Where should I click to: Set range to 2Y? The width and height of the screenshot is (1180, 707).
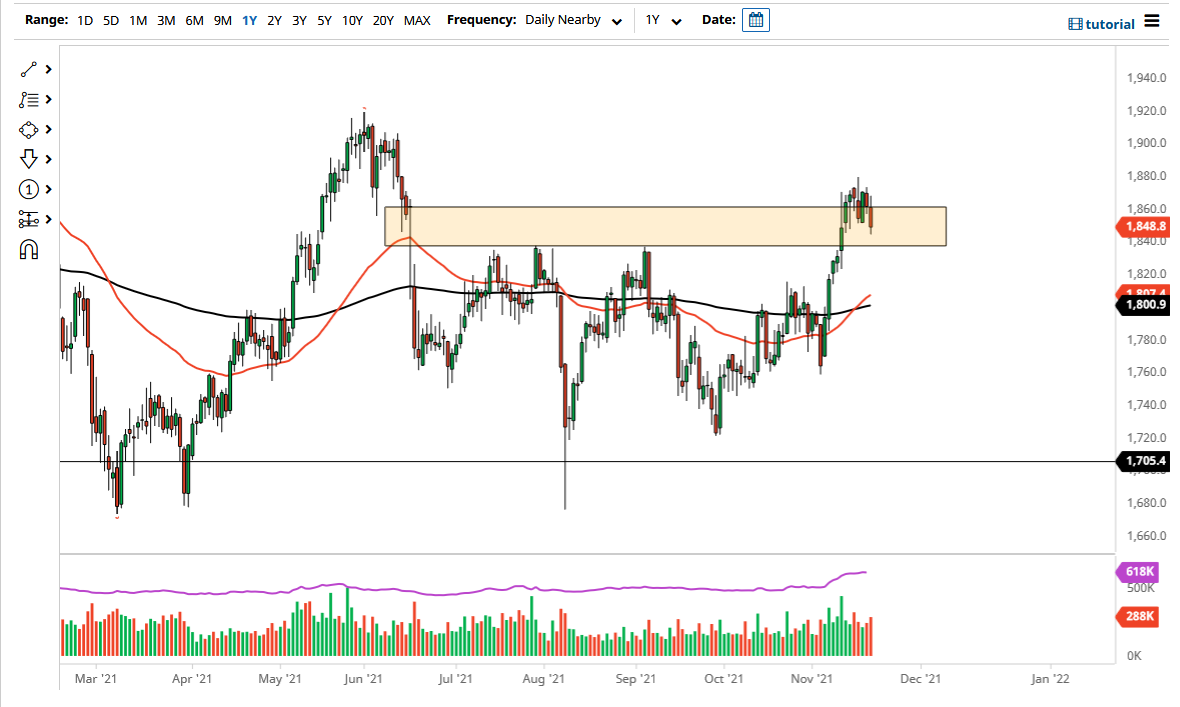(275, 20)
